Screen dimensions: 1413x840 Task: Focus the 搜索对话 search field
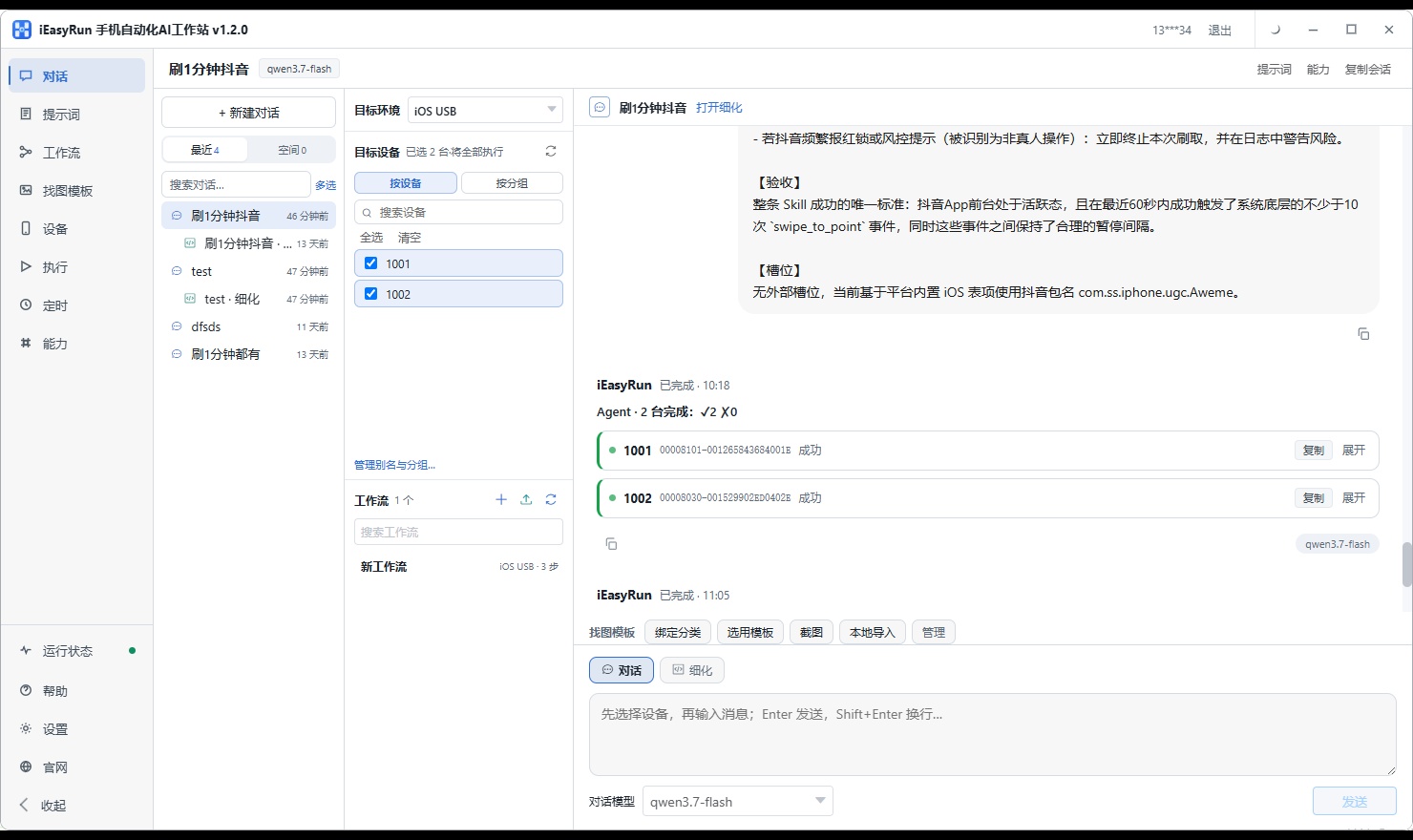click(x=236, y=184)
